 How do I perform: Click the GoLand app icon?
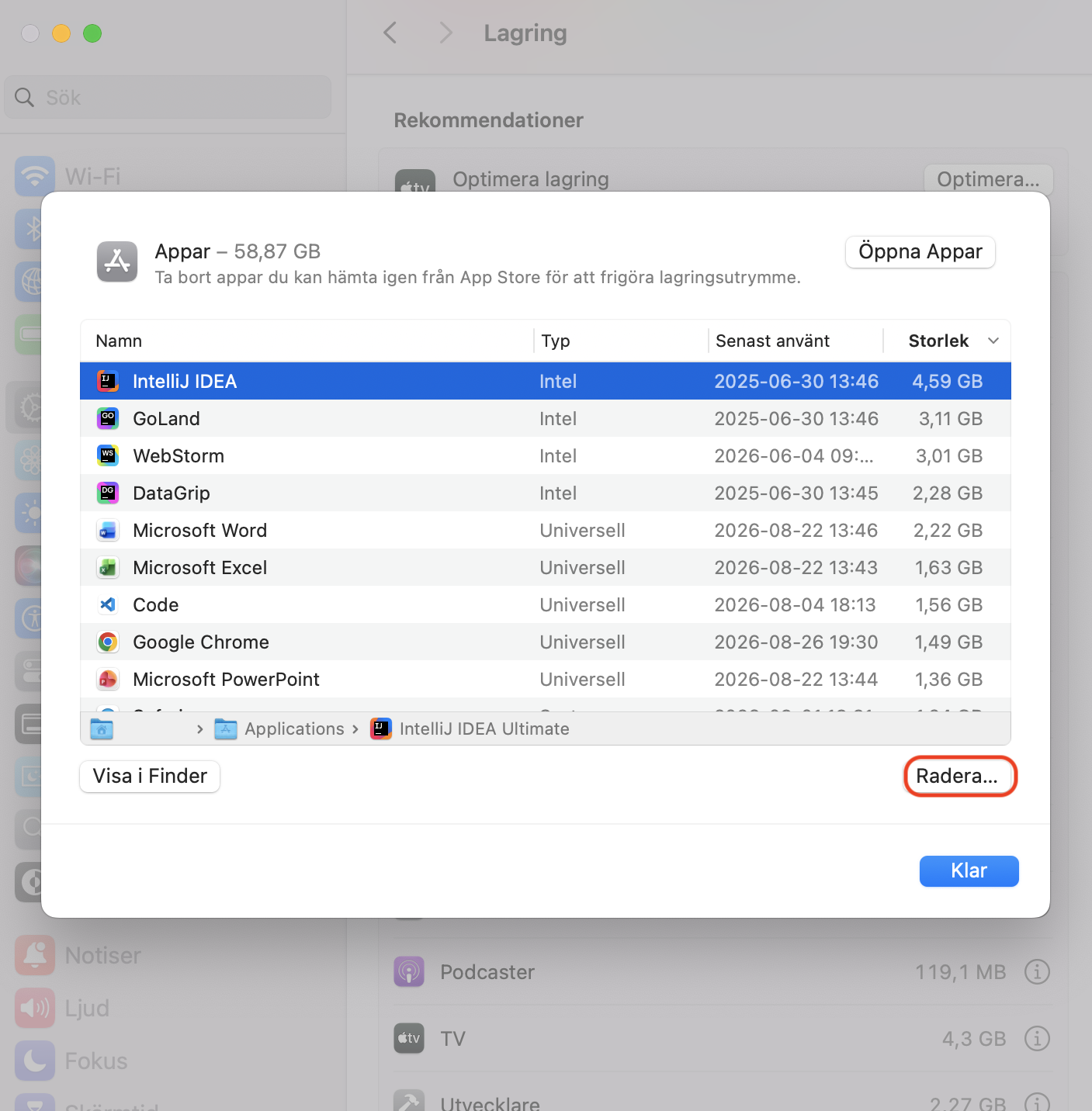coord(108,418)
